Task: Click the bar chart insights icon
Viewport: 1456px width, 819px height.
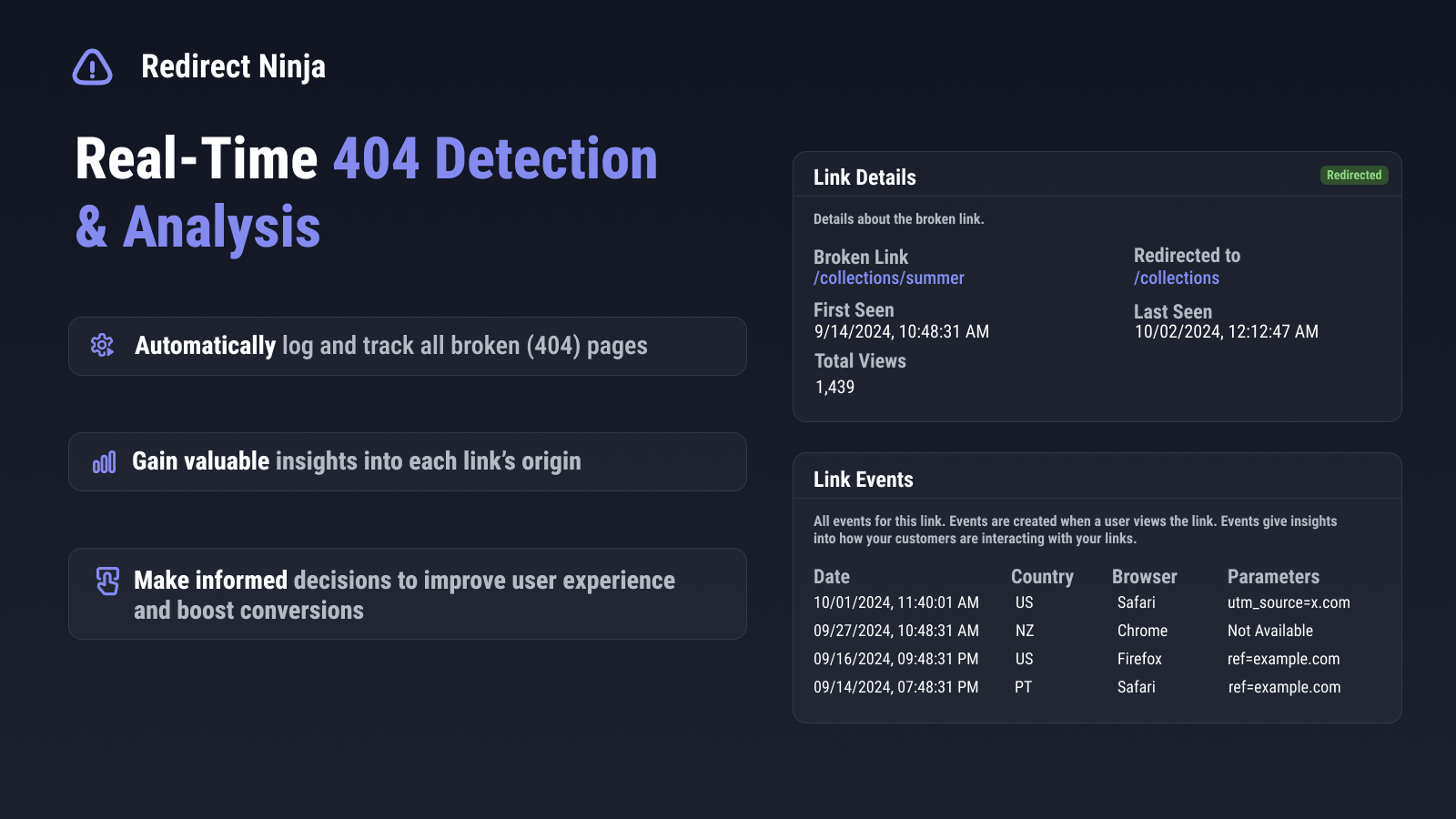Action: (x=104, y=462)
